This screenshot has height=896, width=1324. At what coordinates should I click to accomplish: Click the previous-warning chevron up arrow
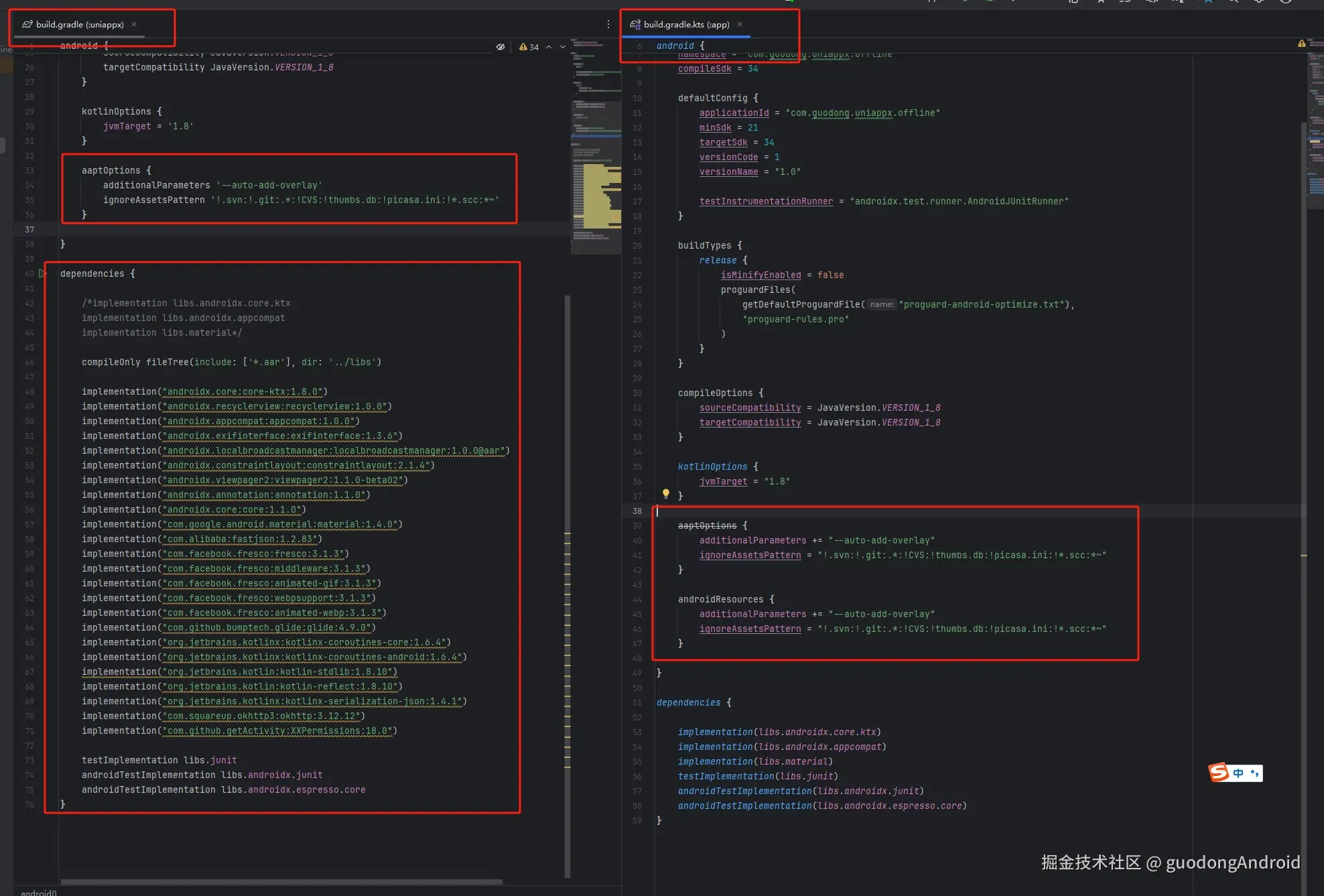548,47
